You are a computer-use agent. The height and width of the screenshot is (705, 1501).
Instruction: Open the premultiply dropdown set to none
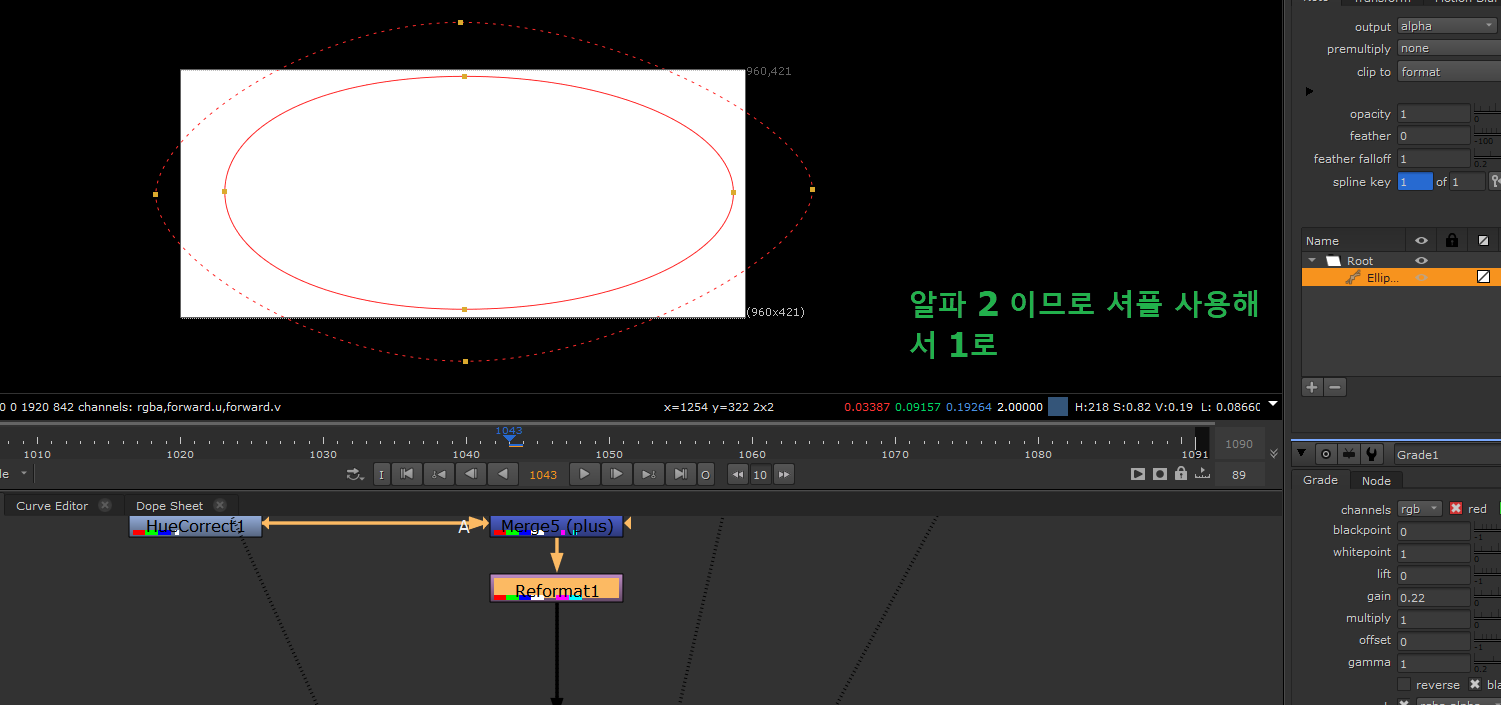(1448, 49)
